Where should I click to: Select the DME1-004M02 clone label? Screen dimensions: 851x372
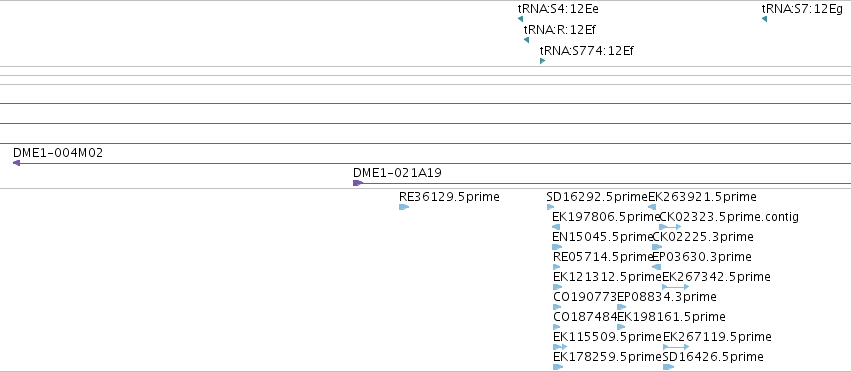coord(58,153)
